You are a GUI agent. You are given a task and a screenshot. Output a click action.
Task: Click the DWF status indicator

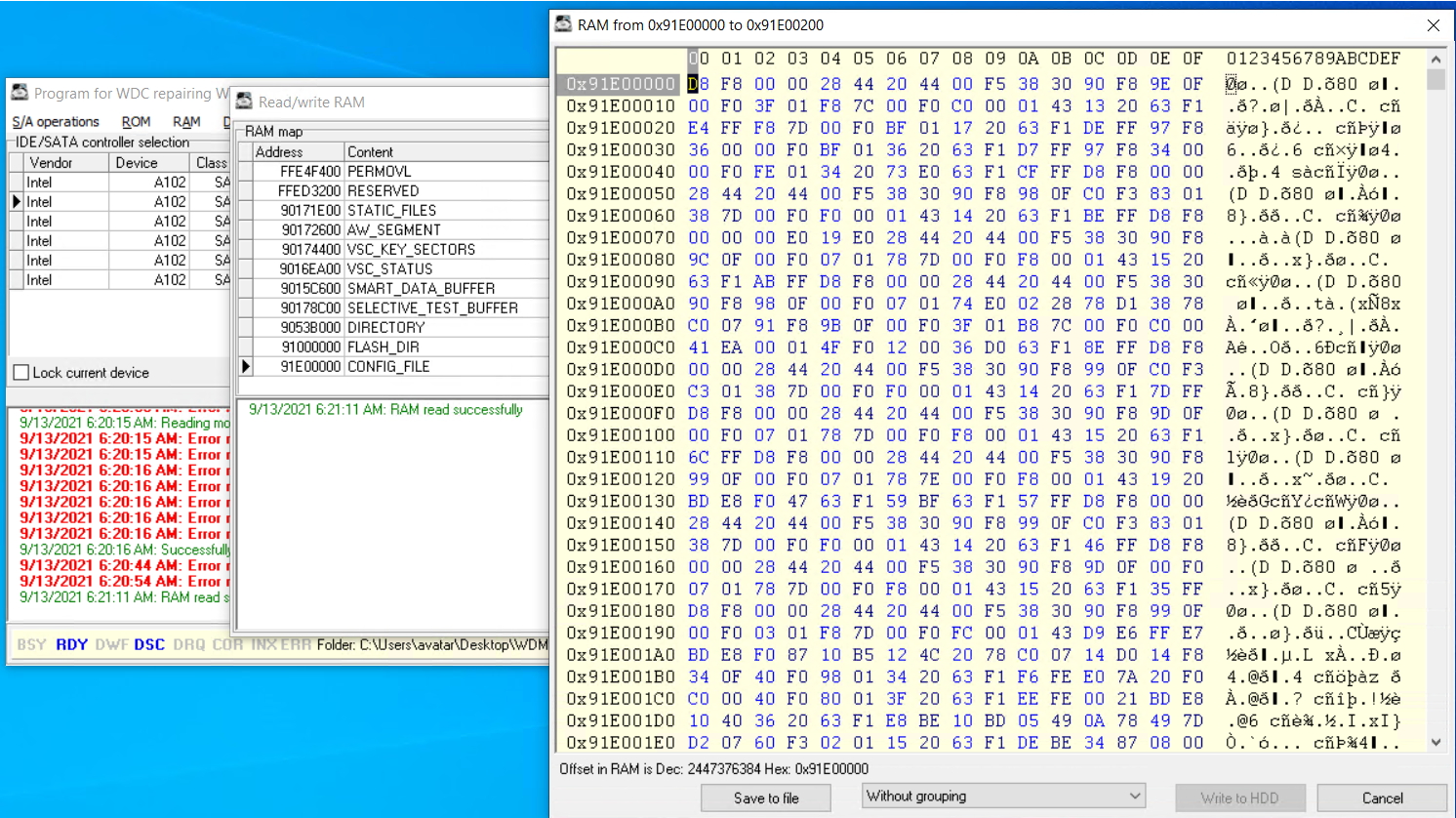point(110,645)
